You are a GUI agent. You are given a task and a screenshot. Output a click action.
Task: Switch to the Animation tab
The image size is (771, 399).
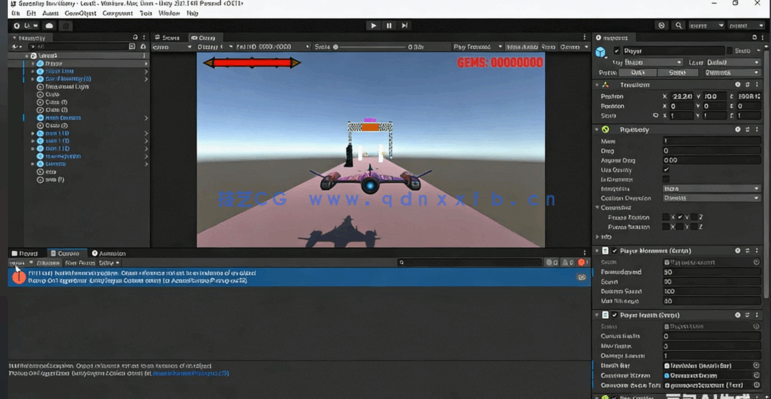coord(109,253)
